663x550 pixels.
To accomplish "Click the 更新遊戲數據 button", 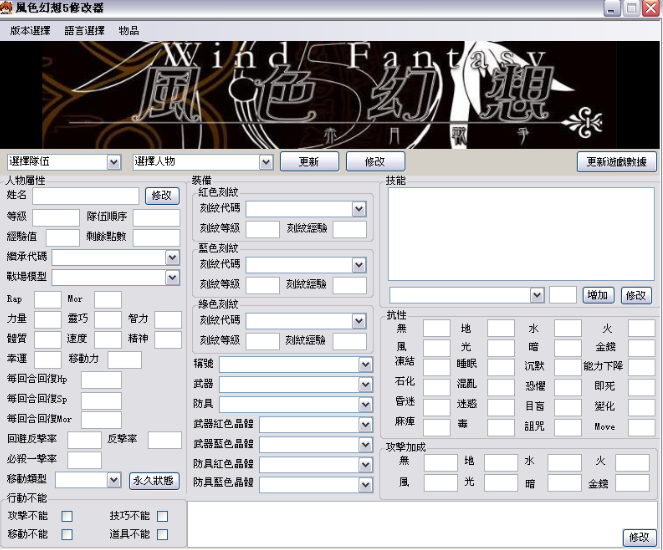I will [x=616, y=161].
